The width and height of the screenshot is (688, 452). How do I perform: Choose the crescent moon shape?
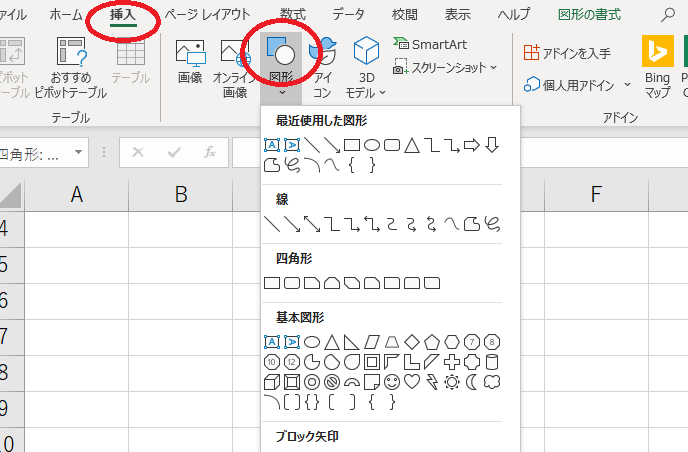[x=472, y=382]
